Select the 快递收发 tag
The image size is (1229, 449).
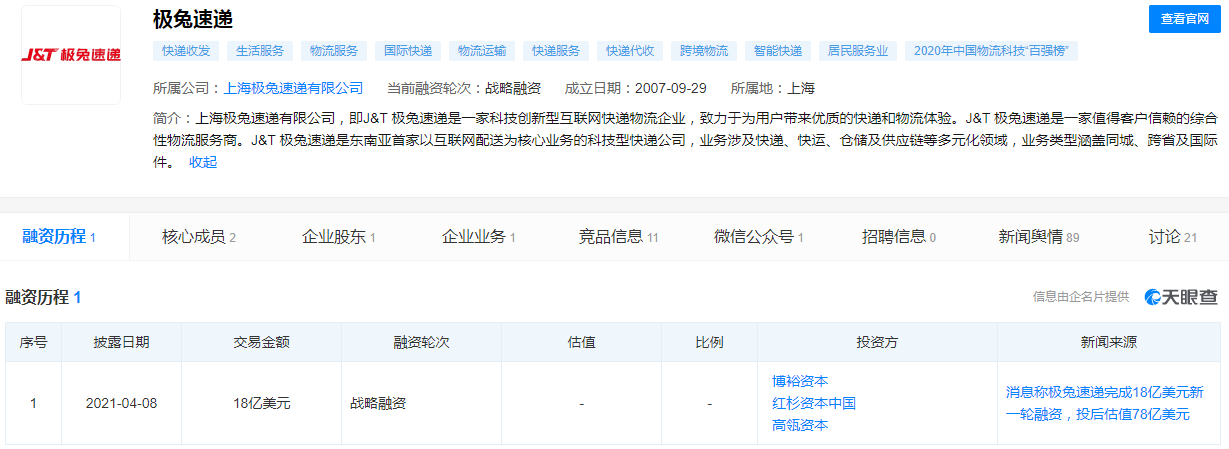click(x=186, y=50)
